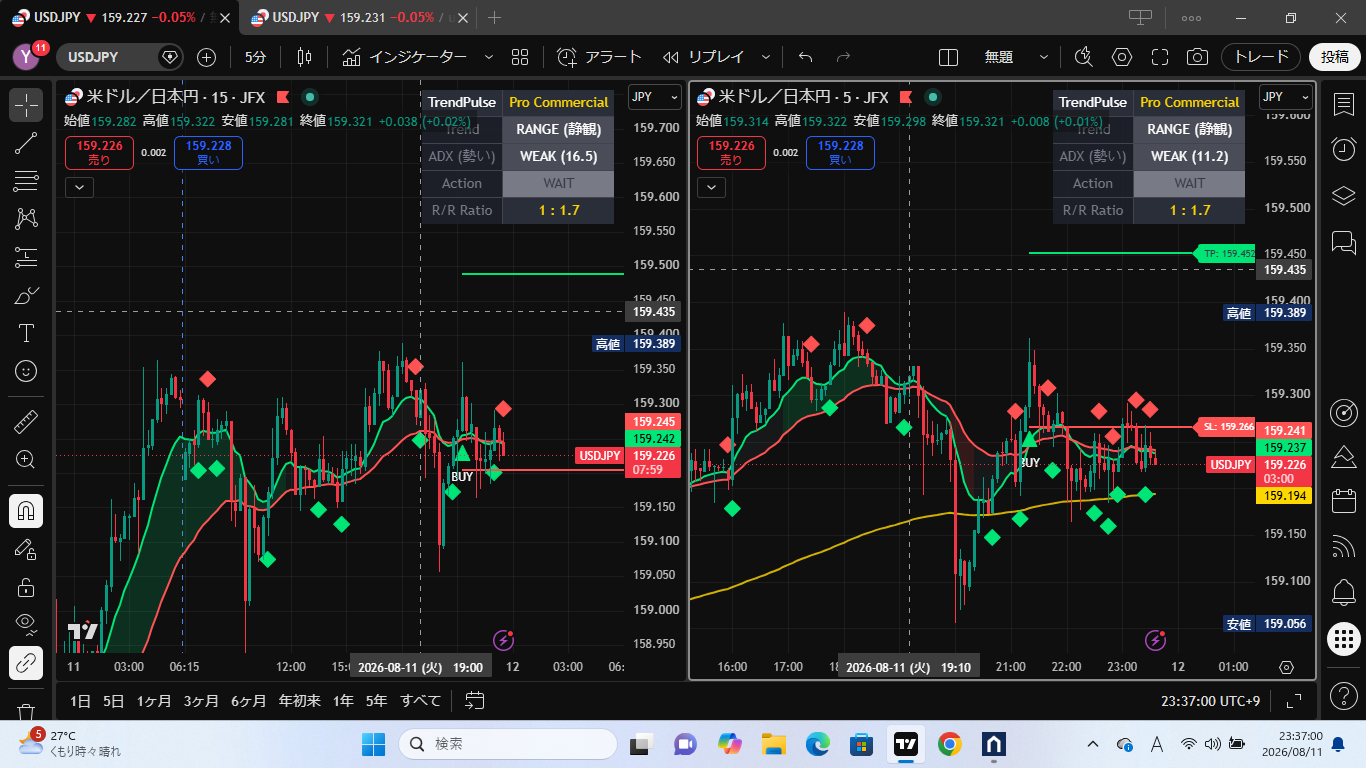Open the Pine mountain icon in sidebar
Viewport: 1366px width, 768px height.
[1344, 456]
